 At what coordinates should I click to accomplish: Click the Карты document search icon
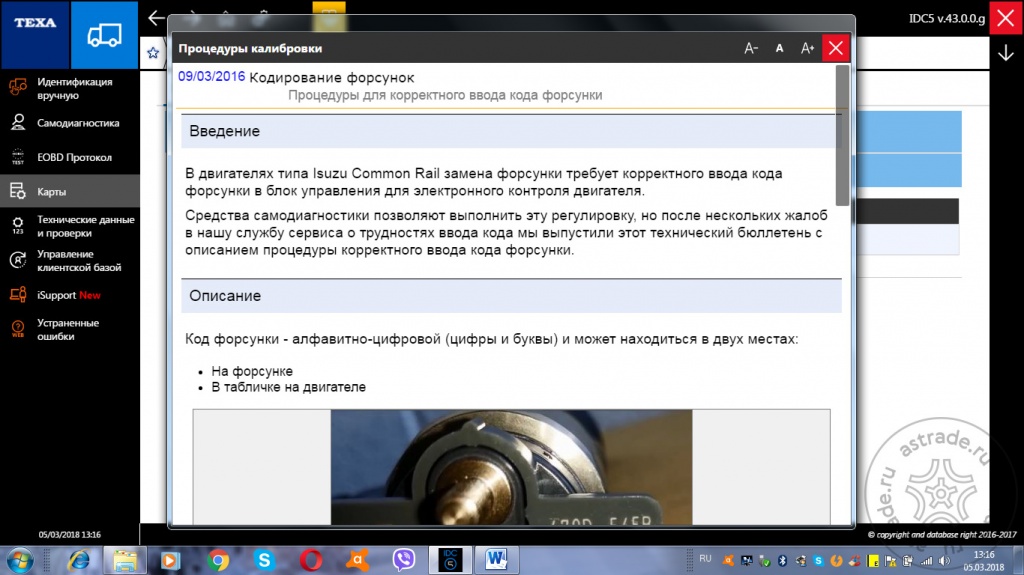point(18,191)
